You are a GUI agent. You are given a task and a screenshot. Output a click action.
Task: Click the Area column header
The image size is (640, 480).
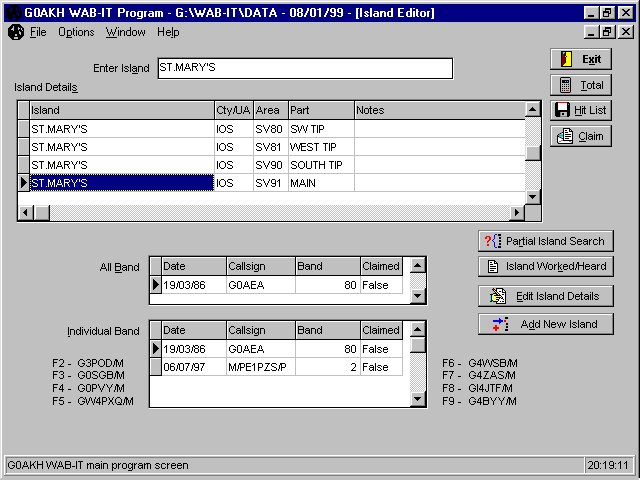[271, 110]
